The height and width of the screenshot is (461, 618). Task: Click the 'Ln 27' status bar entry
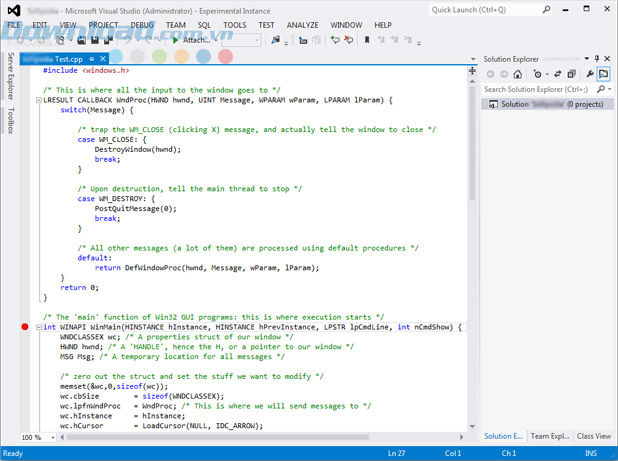click(396, 453)
